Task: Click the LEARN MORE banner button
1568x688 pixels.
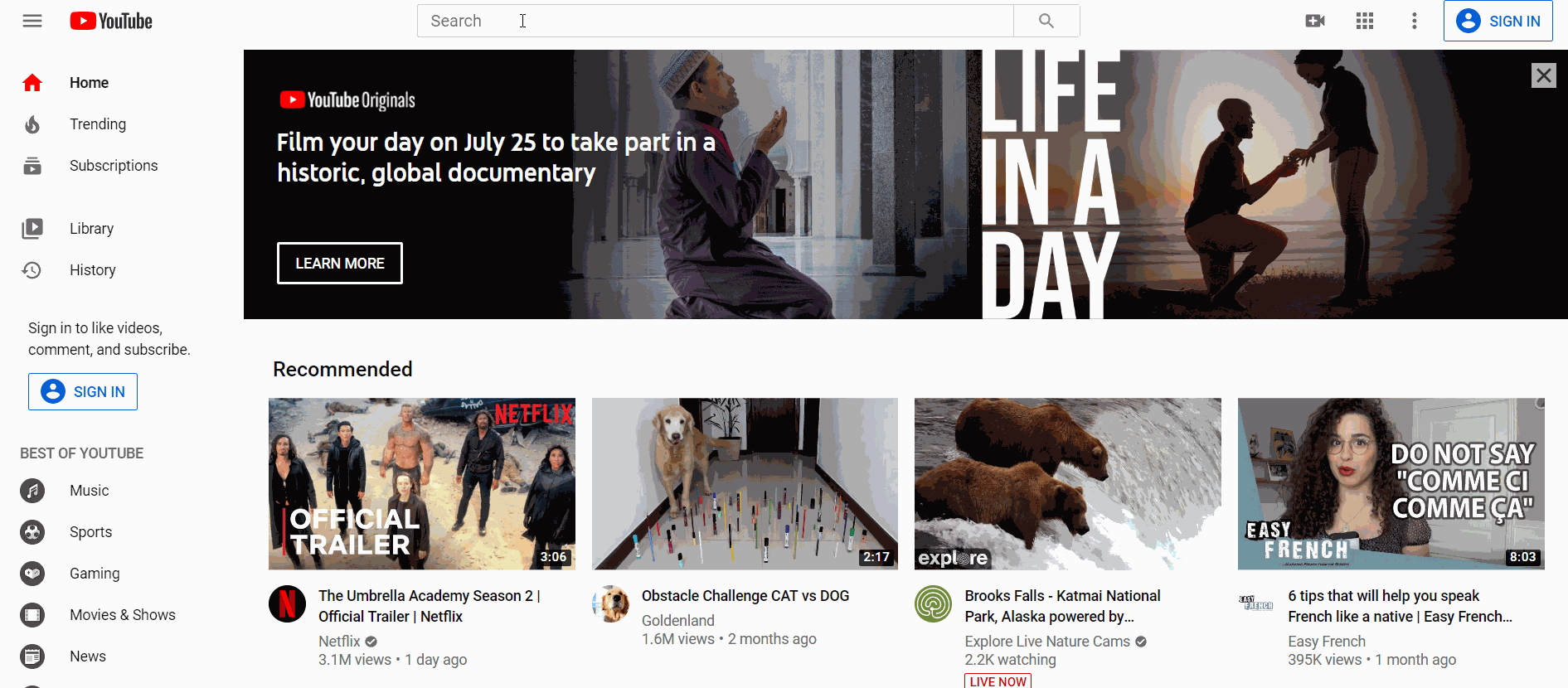Action: (340, 263)
